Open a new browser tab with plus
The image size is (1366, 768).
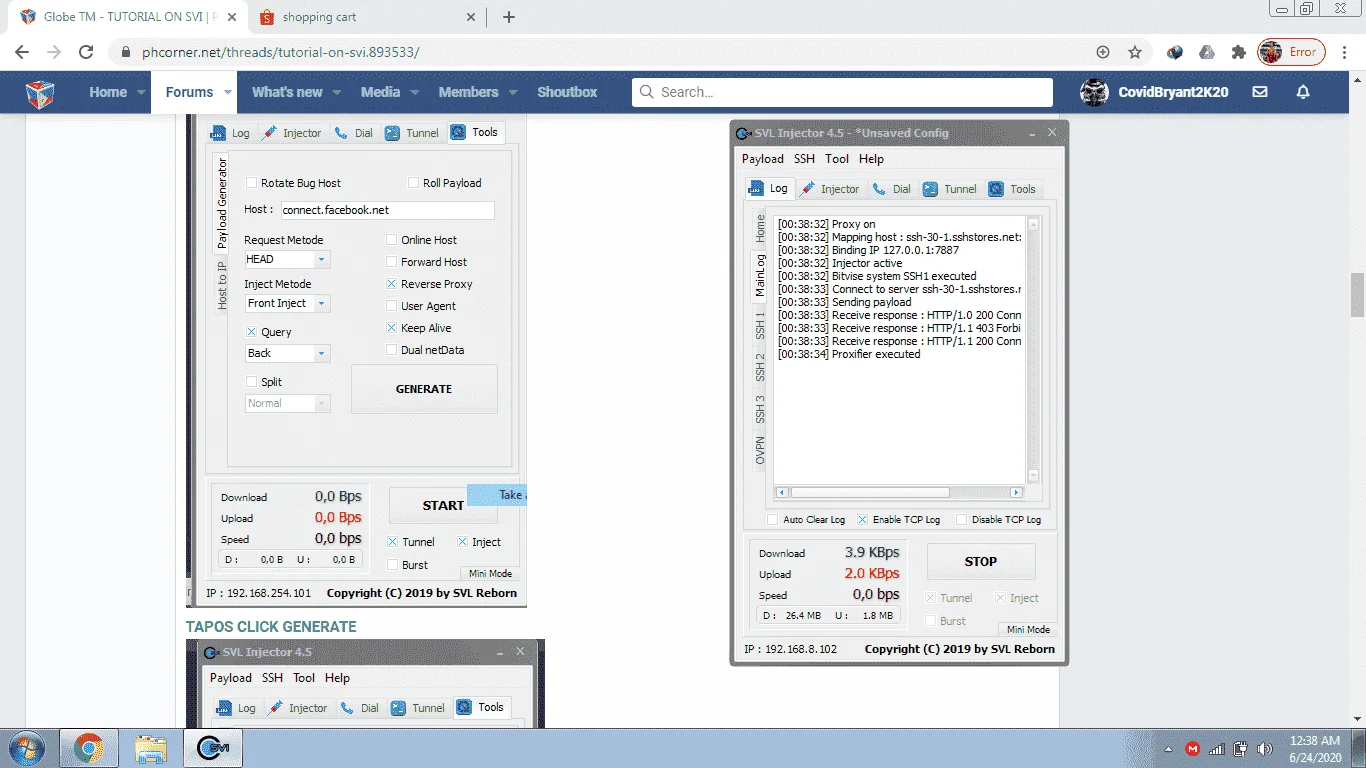click(x=509, y=17)
